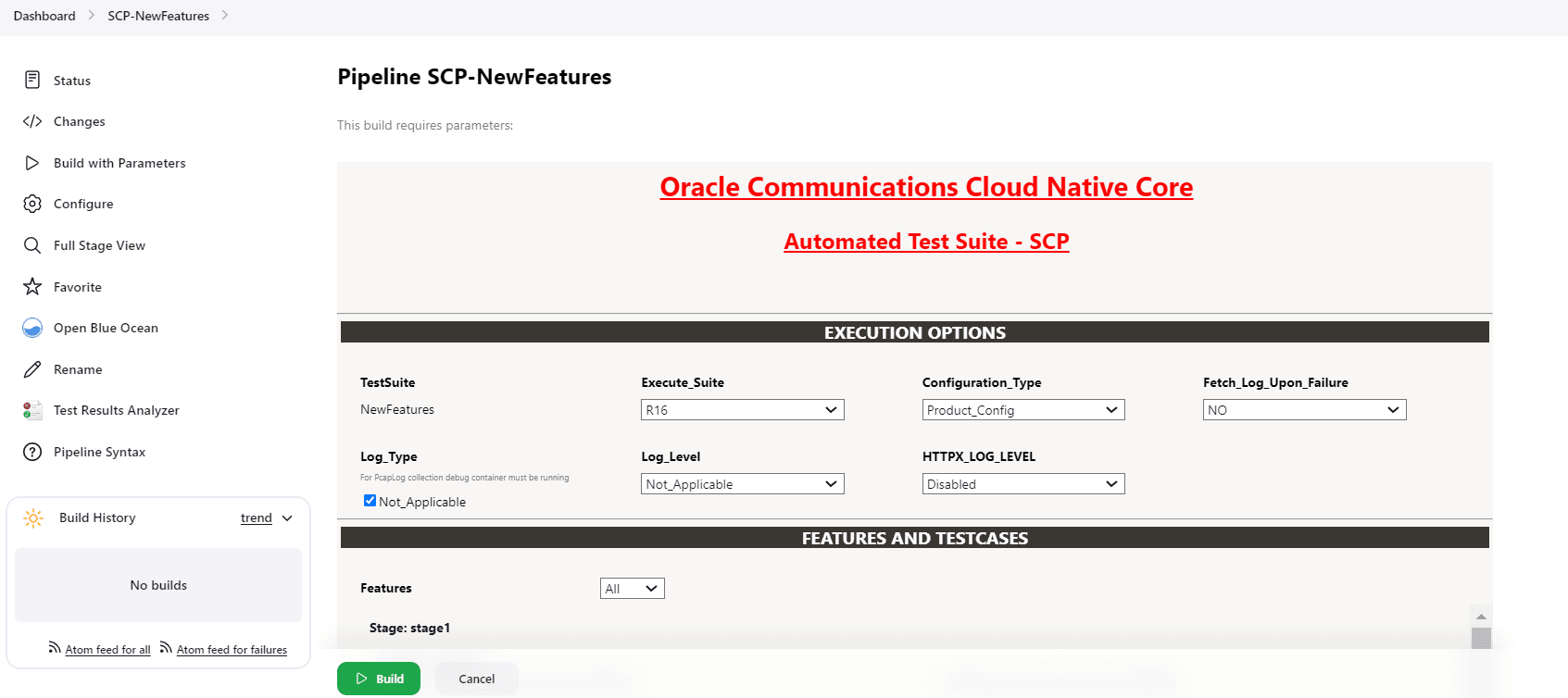
Task: Open the Atom feed for all link
Action: [107, 650]
